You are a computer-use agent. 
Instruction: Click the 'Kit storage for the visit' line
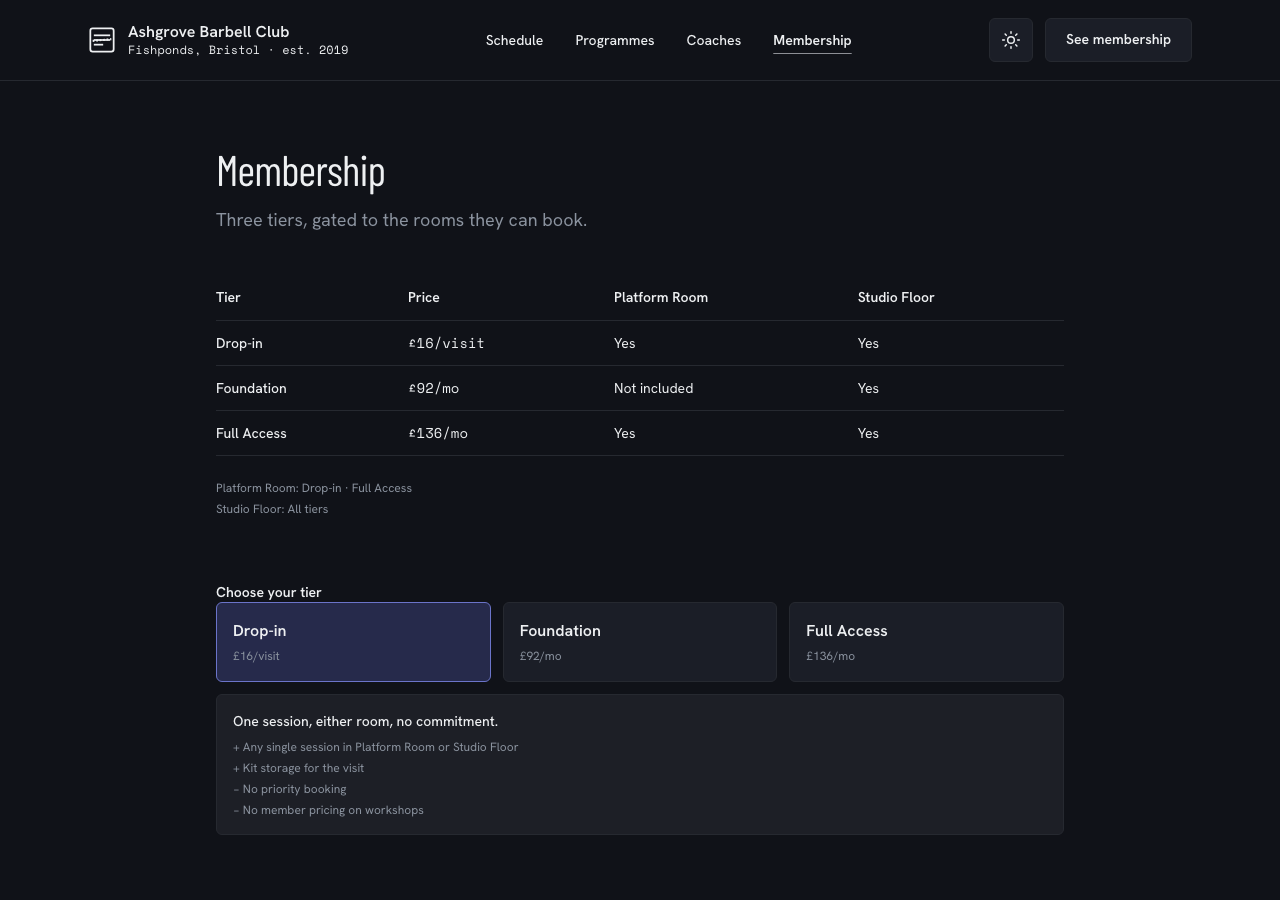point(298,768)
